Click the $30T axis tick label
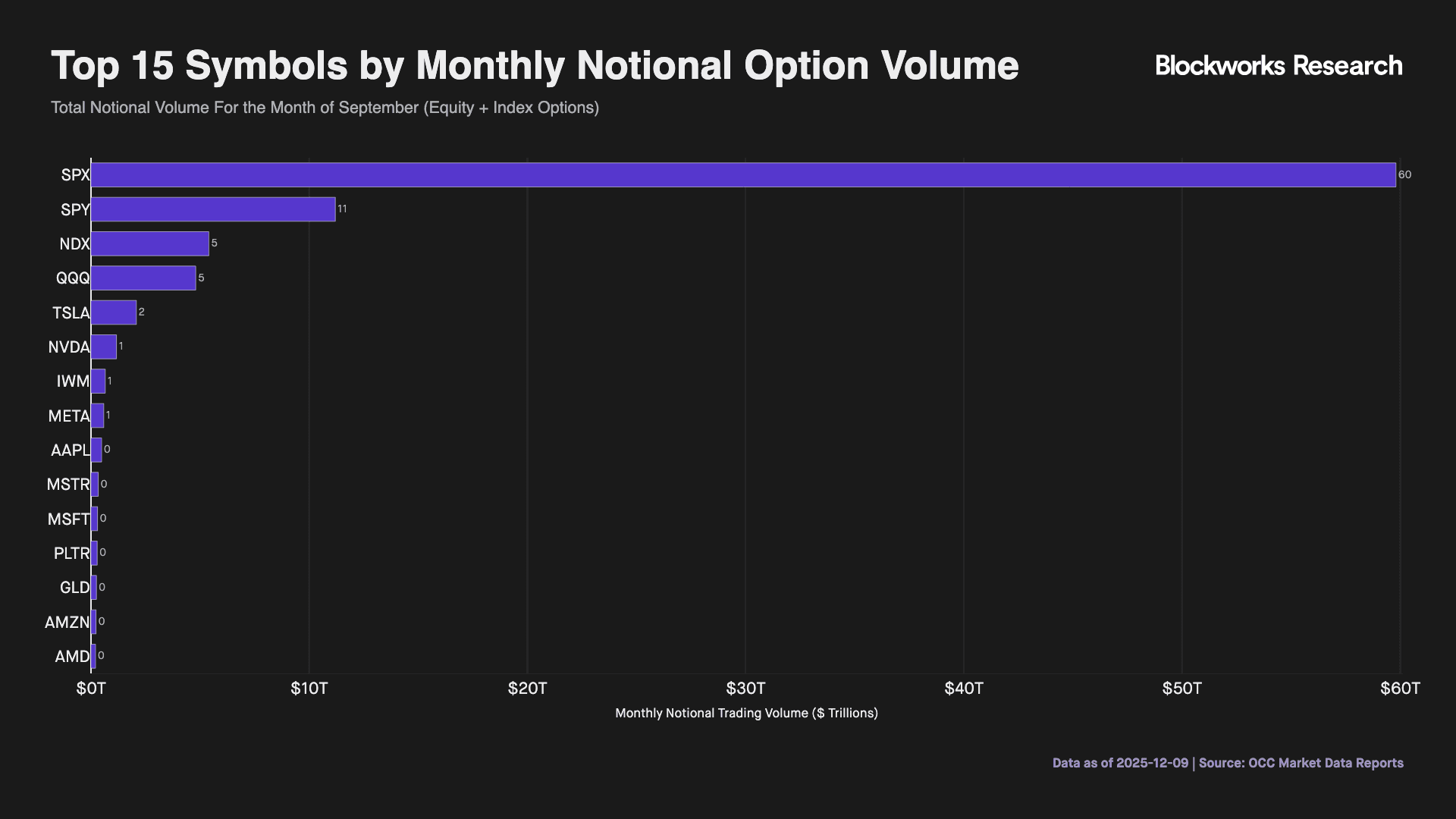The width and height of the screenshot is (1456, 819). click(x=745, y=689)
